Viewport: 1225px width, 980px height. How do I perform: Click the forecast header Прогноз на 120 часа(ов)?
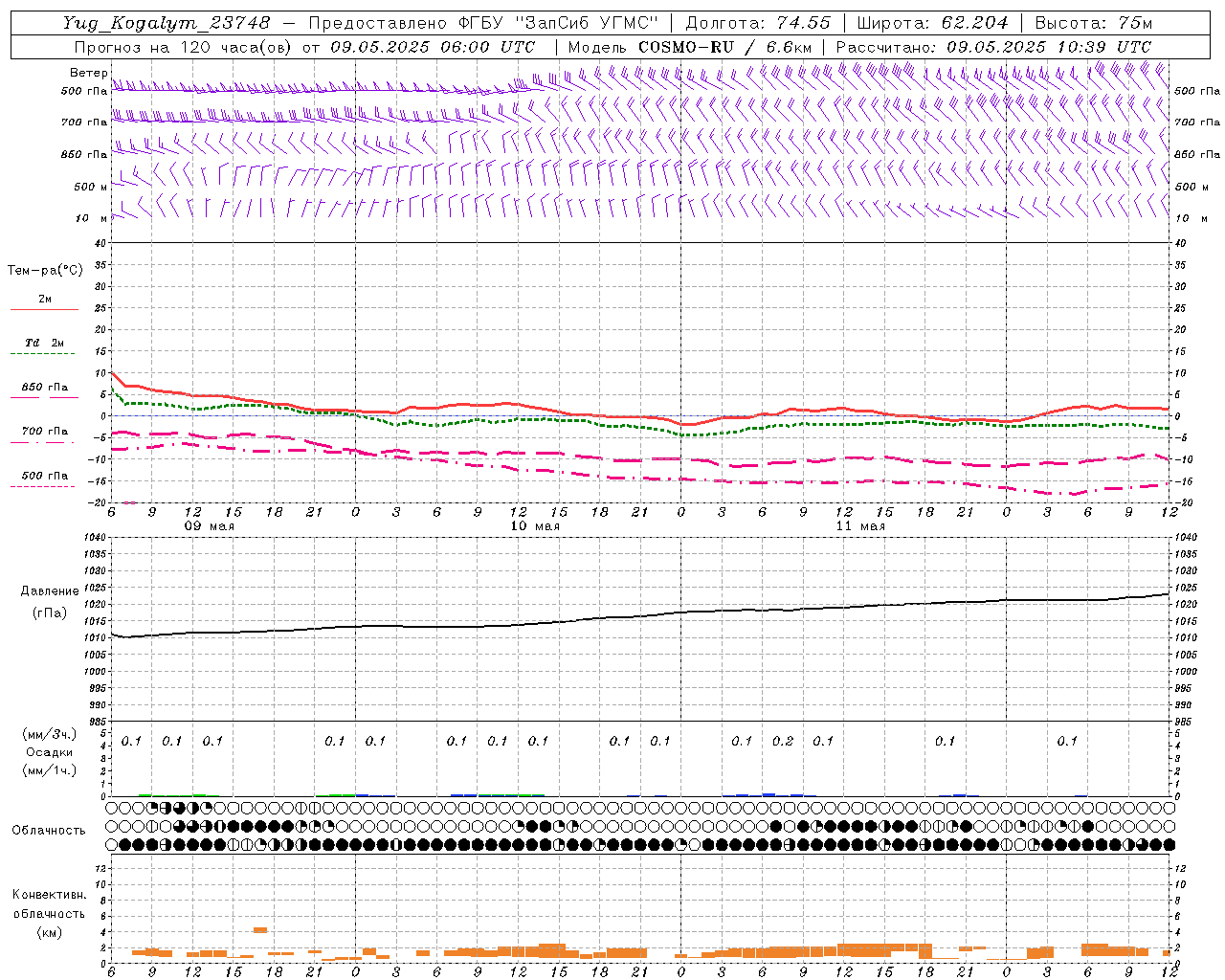pyautogui.click(x=184, y=47)
